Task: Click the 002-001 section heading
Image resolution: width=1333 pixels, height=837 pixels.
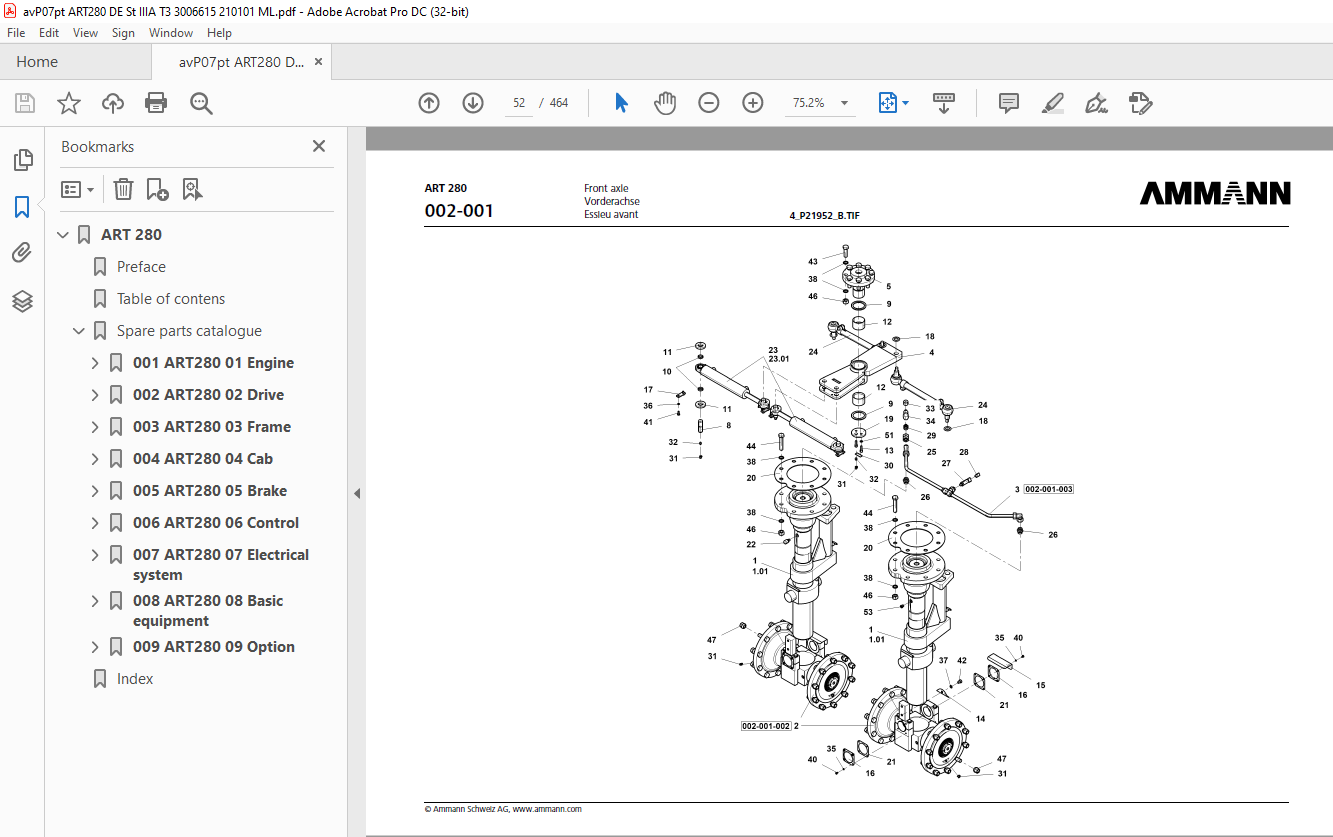Action: coord(459,211)
